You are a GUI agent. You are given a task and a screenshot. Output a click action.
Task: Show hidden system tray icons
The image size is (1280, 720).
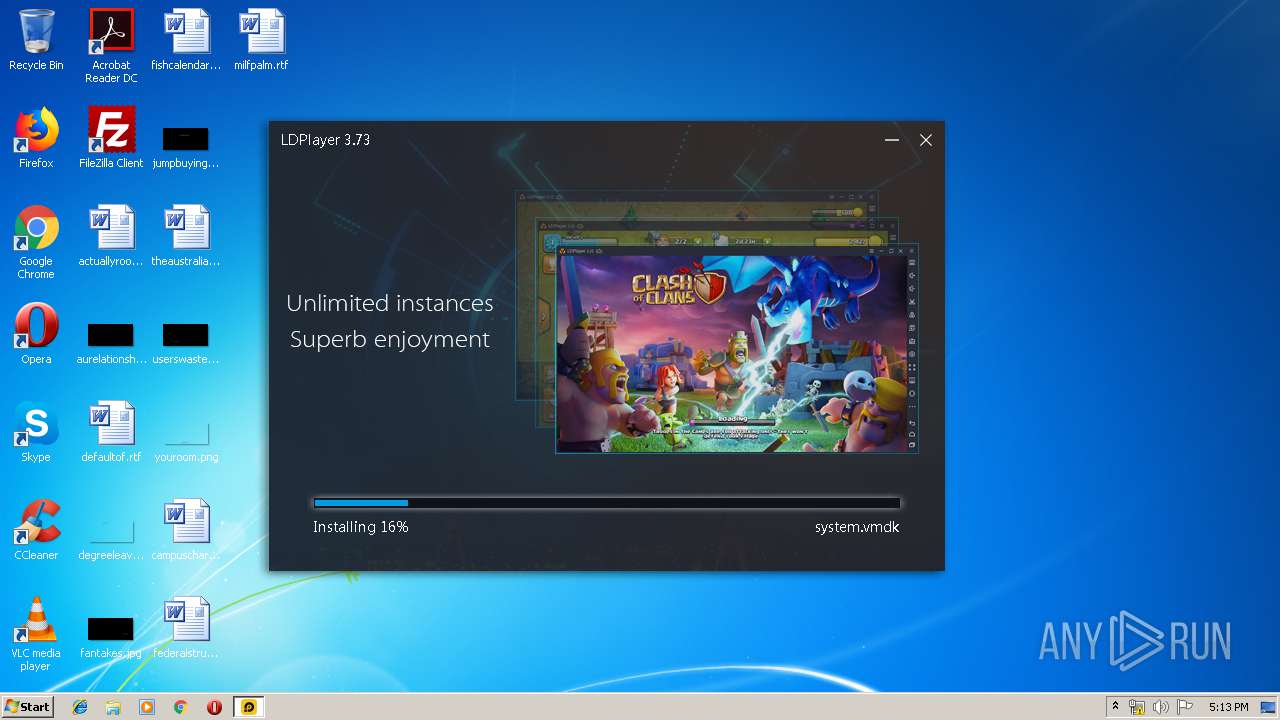pos(1115,707)
